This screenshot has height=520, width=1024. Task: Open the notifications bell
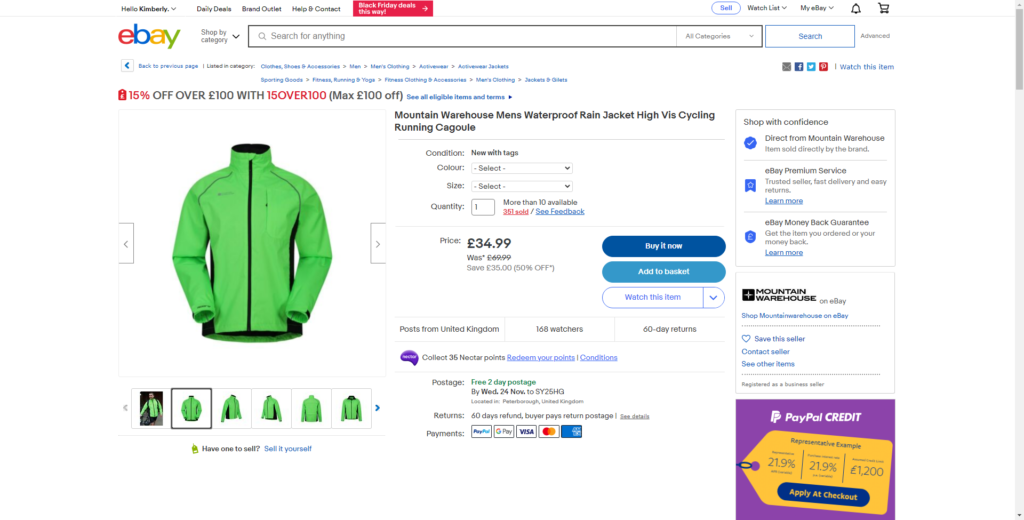[856, 8]
